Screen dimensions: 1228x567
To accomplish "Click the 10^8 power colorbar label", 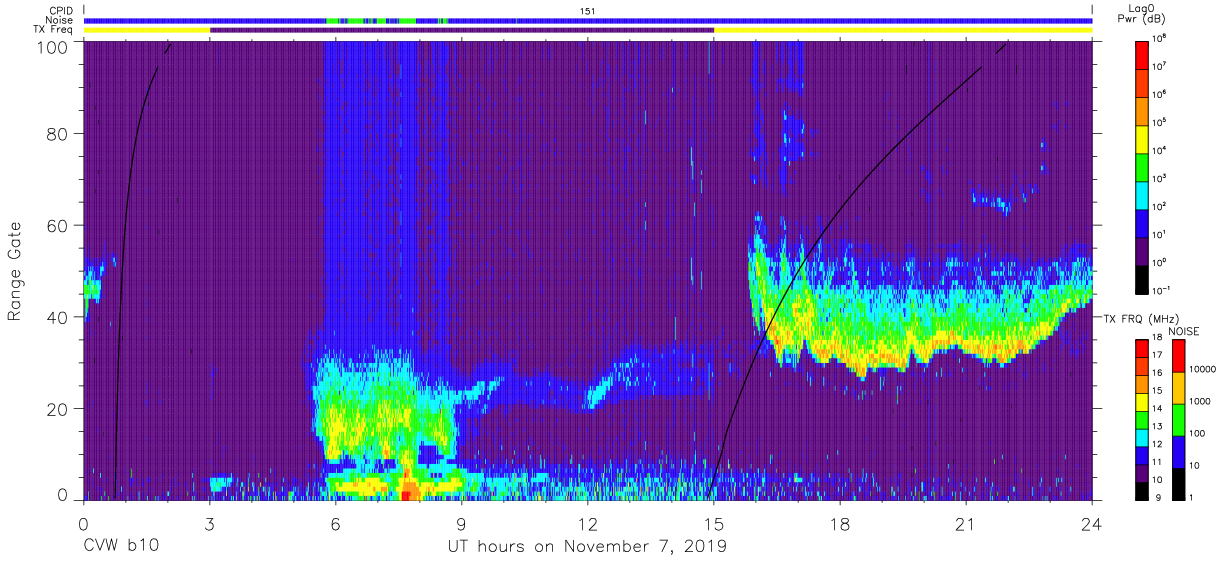I will tap(1160, 38).
